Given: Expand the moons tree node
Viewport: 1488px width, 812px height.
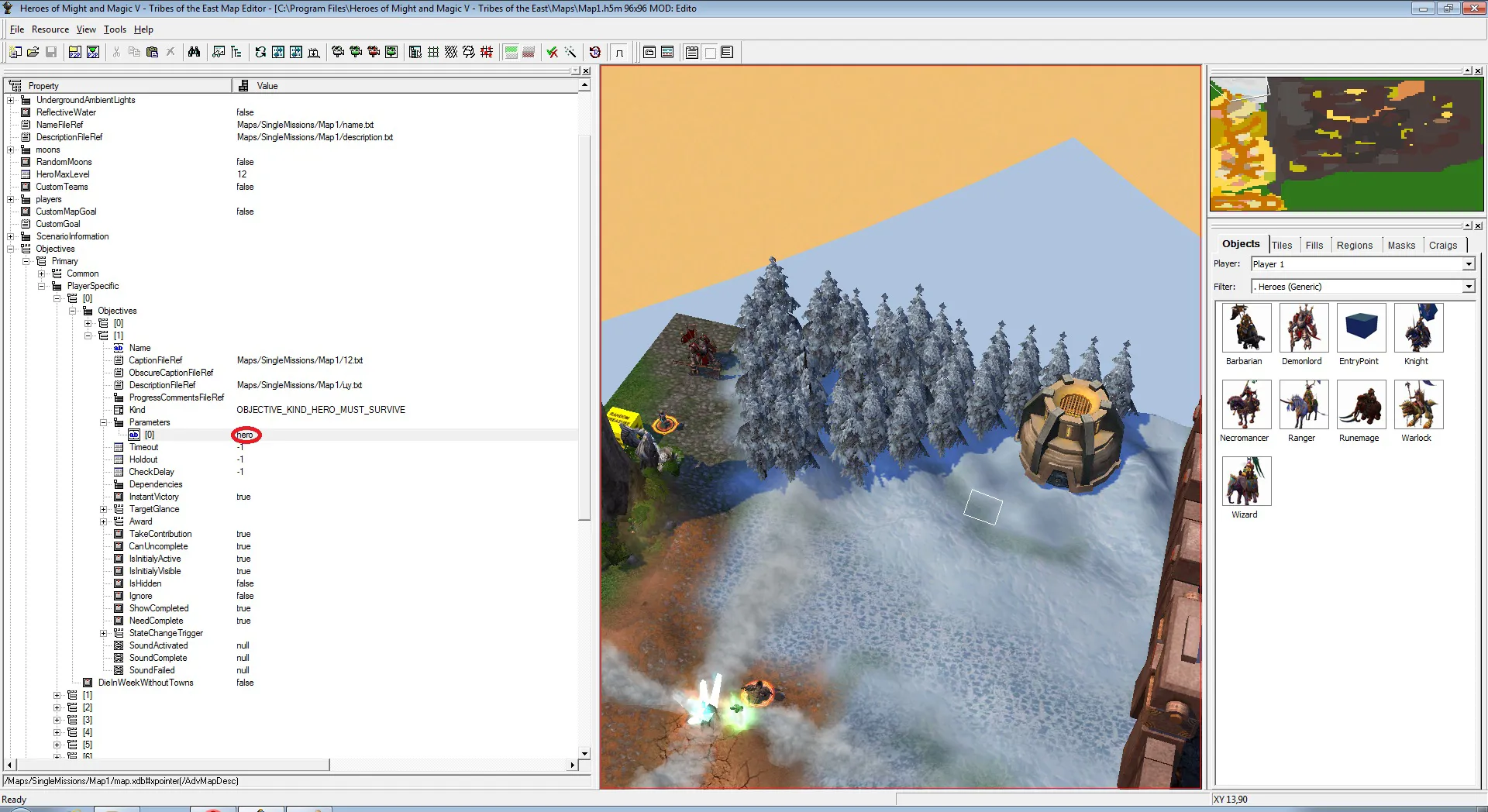Looking at the screenshot, I should coord(10,150).
